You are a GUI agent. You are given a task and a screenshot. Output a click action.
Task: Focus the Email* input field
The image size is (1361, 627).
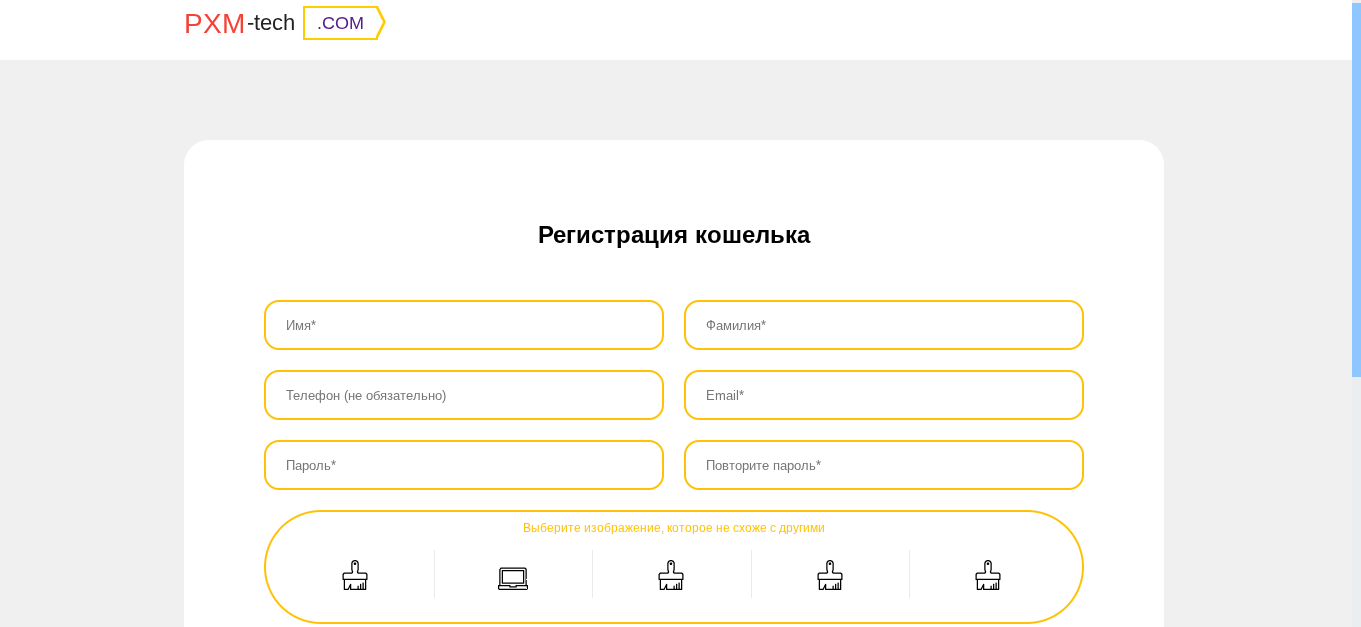[884, 395]
